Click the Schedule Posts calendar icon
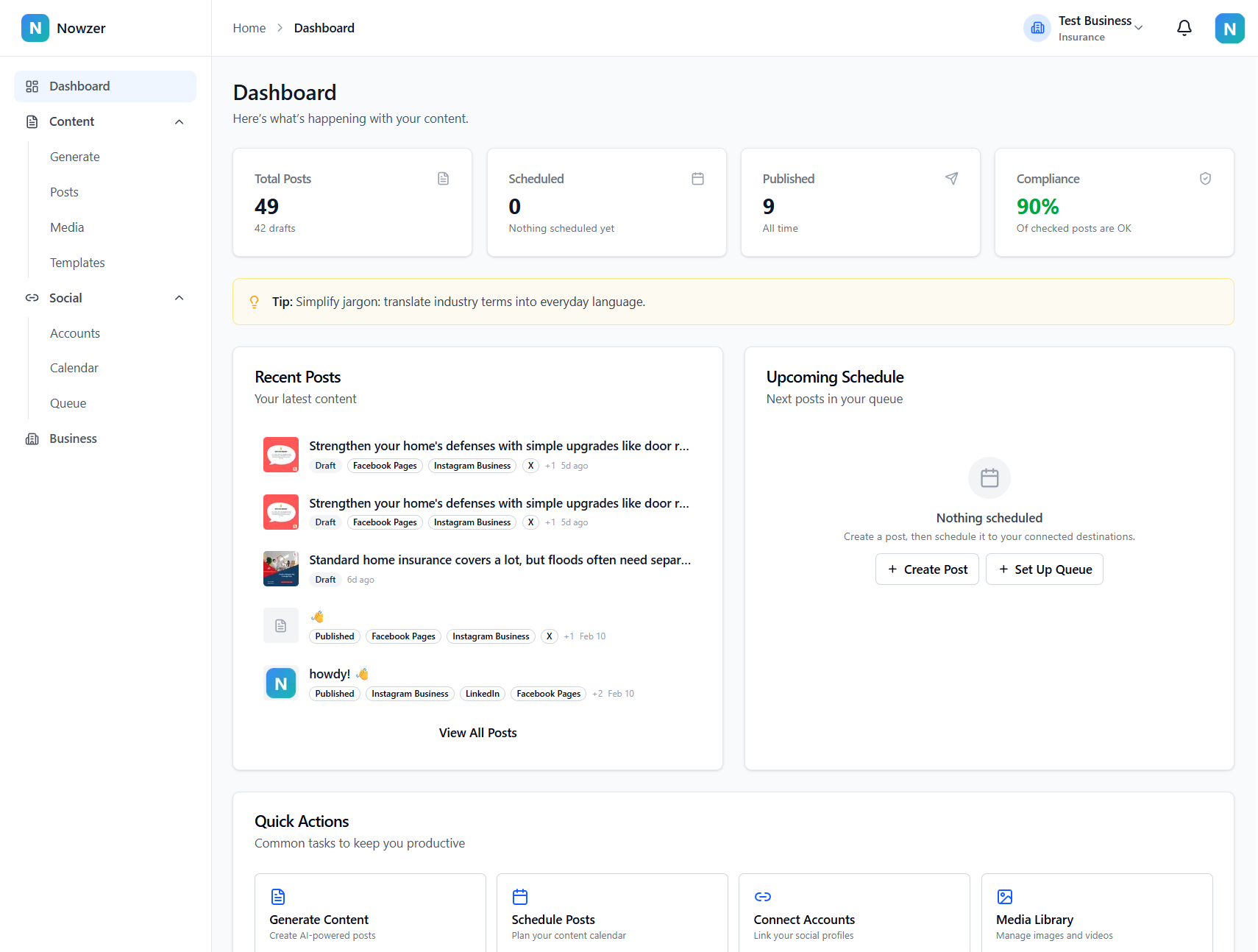The image size is (1258, 952). pyautogui.click(x=520, y=897)
